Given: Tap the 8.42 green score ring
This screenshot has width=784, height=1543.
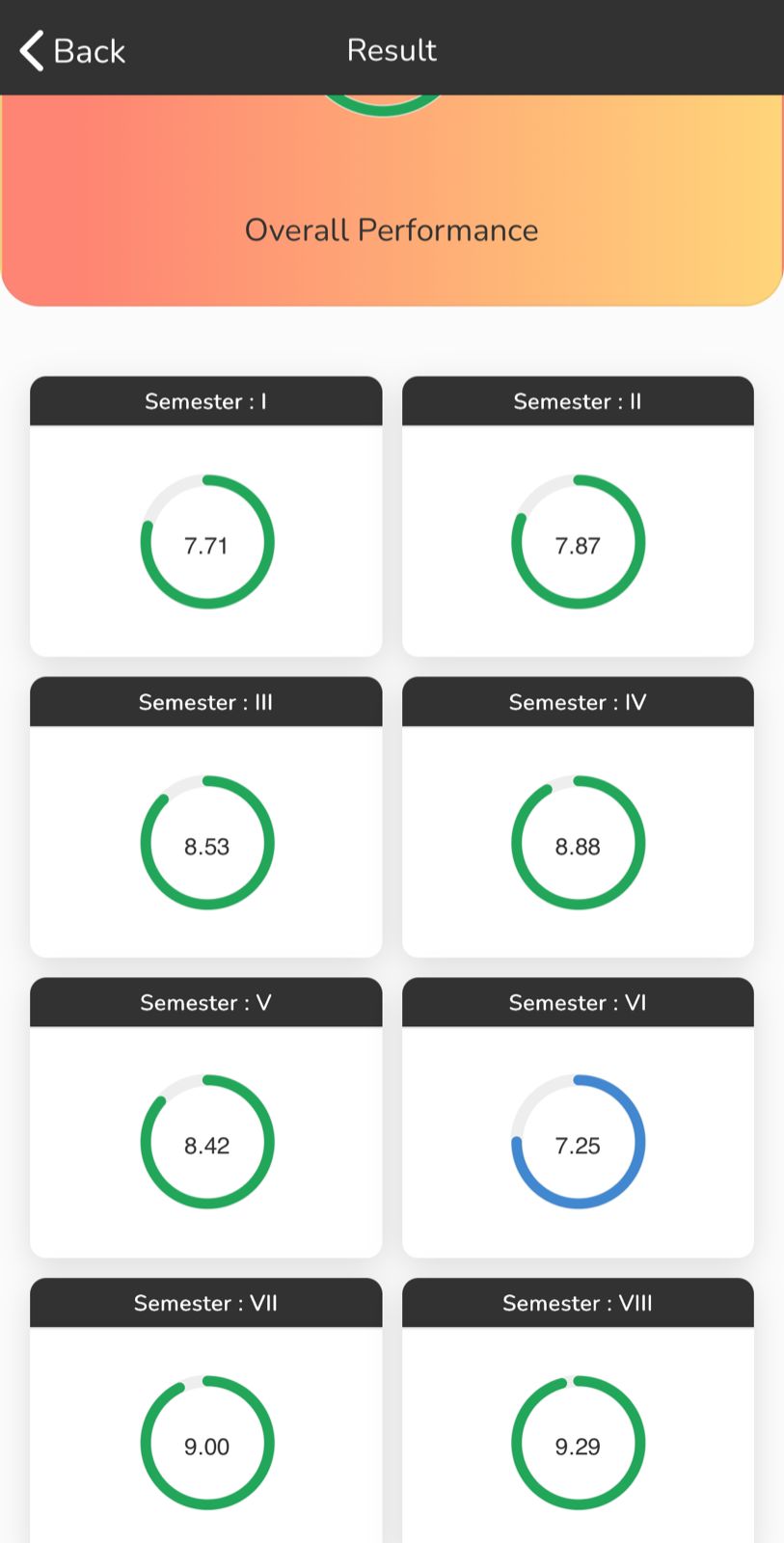Looking at the screenshot, I should 206,1143.
